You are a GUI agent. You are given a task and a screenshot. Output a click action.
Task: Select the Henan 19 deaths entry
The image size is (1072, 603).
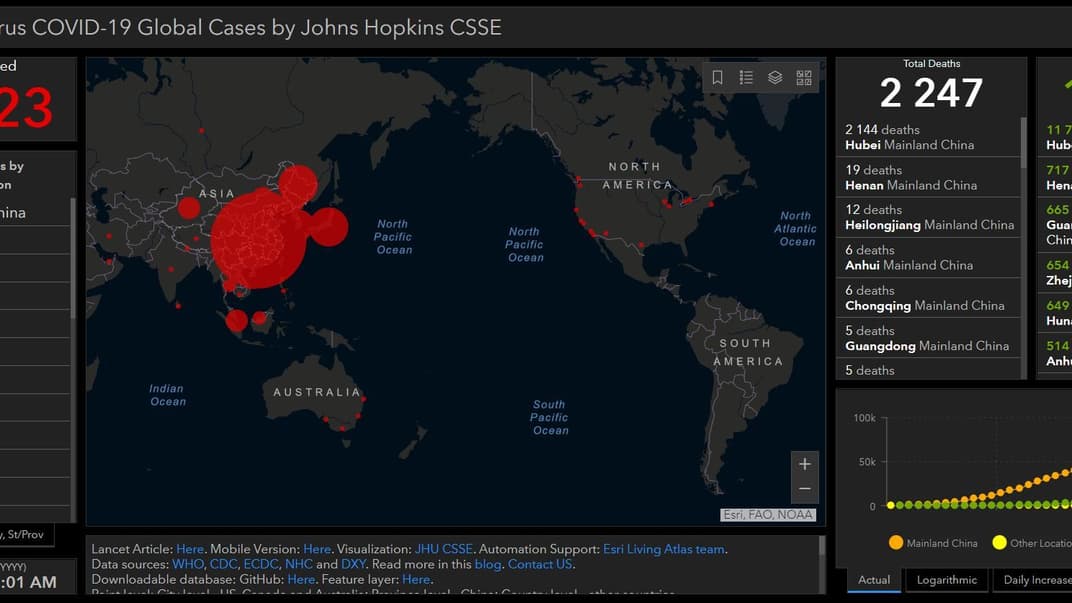tap(925, 177)
